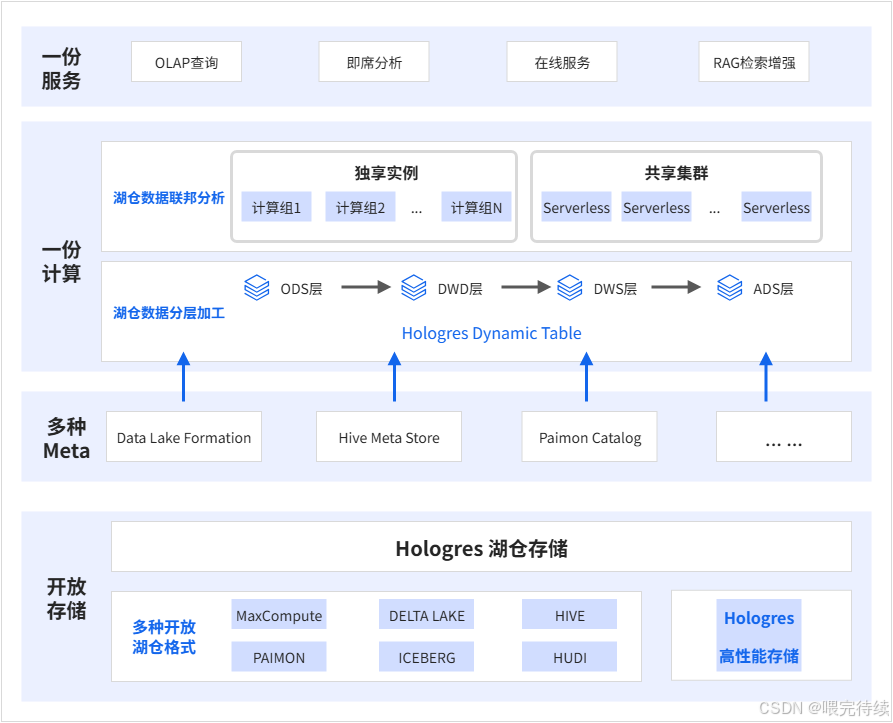
Task: Click the DWS层 label
Action: tap(615, 289)
